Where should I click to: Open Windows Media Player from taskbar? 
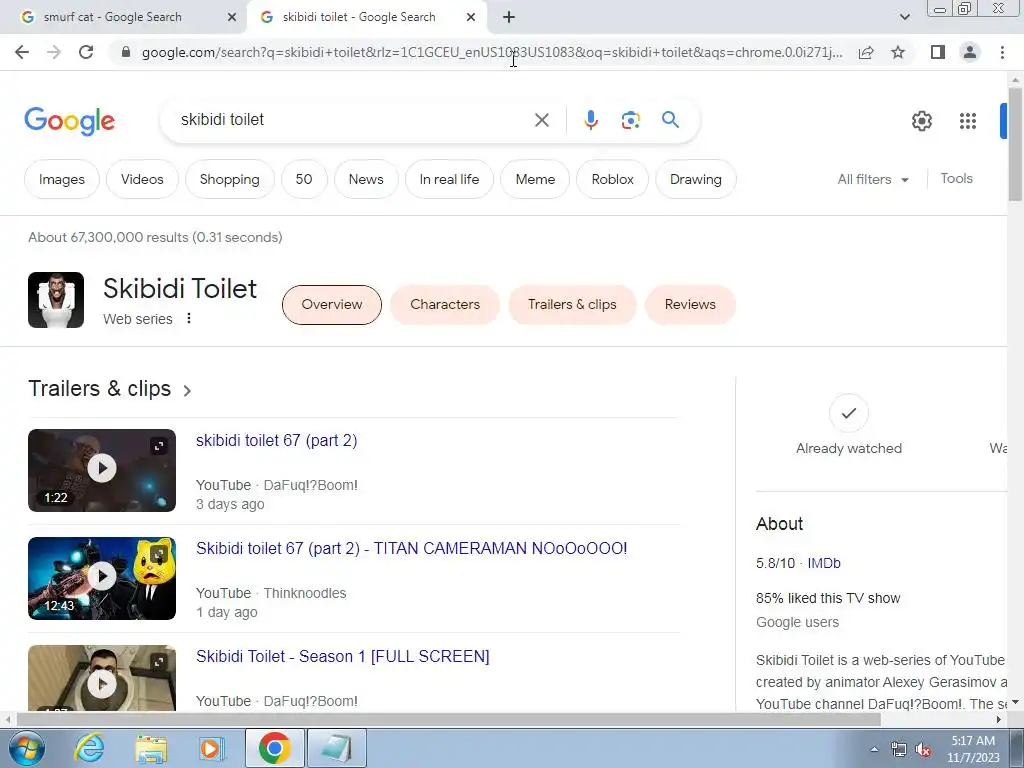(212, 748)
